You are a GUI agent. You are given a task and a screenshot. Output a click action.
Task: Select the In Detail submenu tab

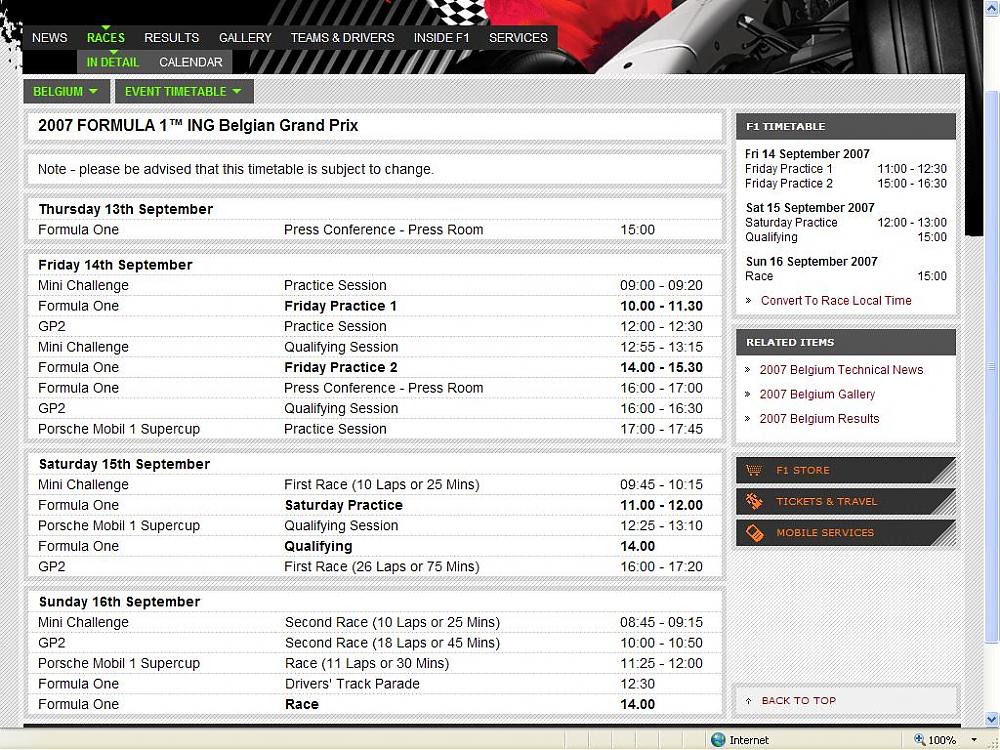tap(113, 62)
